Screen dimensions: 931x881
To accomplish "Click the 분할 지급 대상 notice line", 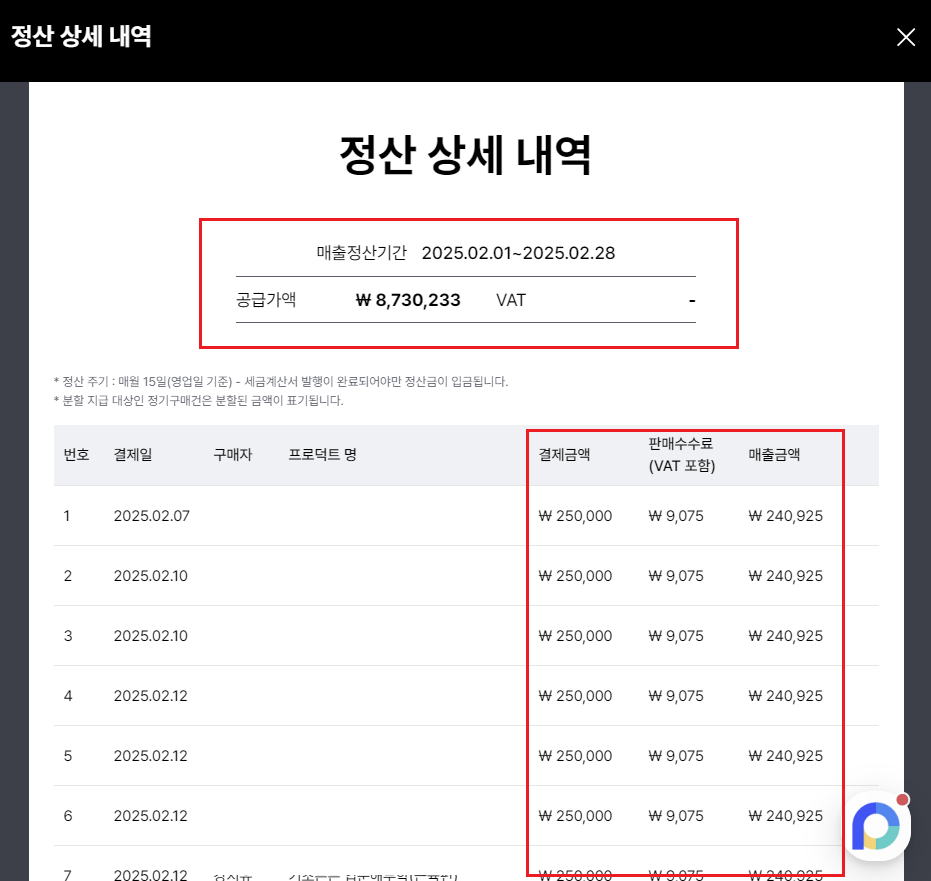I will coord(198,401).
